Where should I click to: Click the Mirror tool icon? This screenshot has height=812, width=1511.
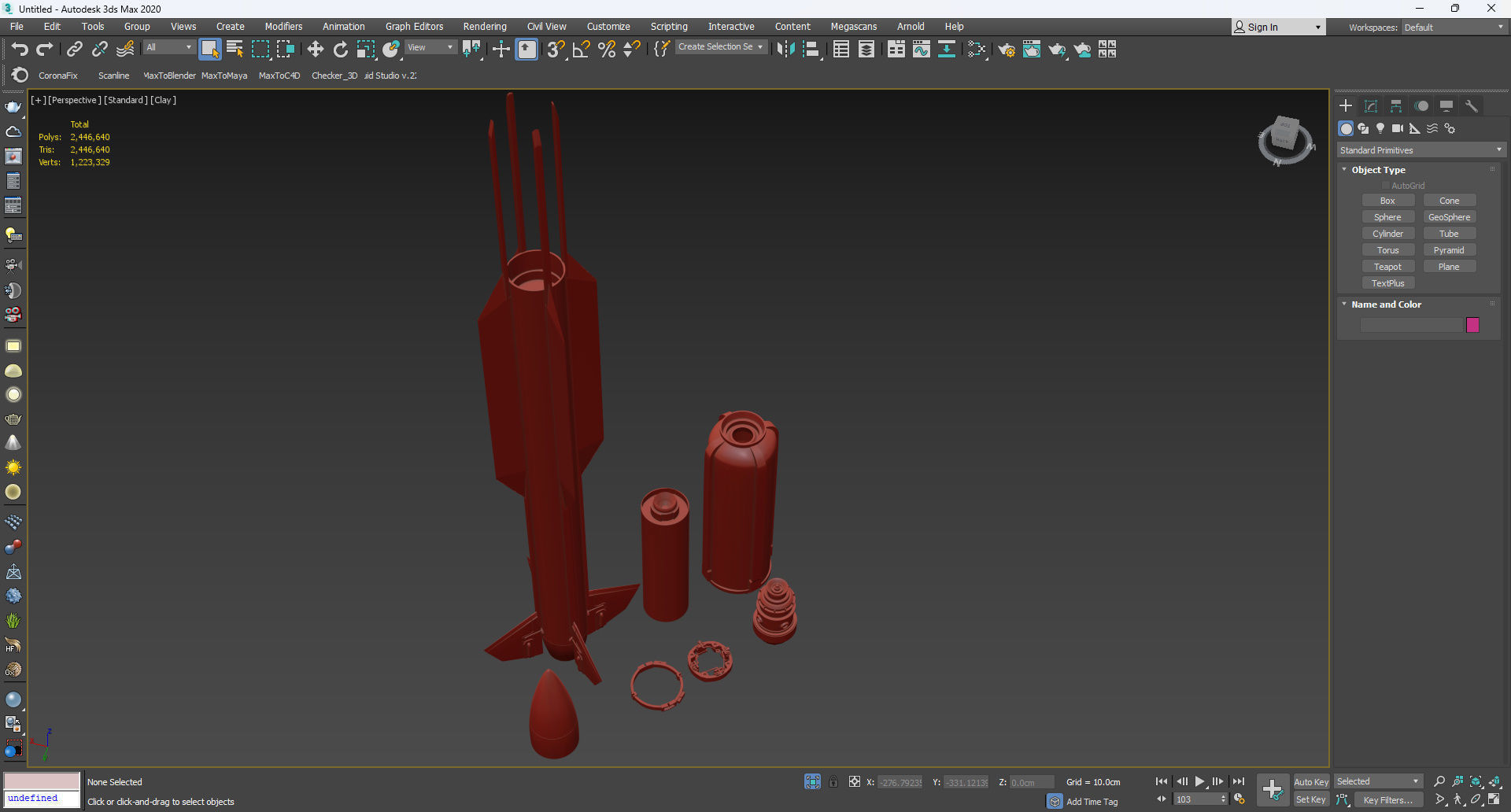coord(785,50)
